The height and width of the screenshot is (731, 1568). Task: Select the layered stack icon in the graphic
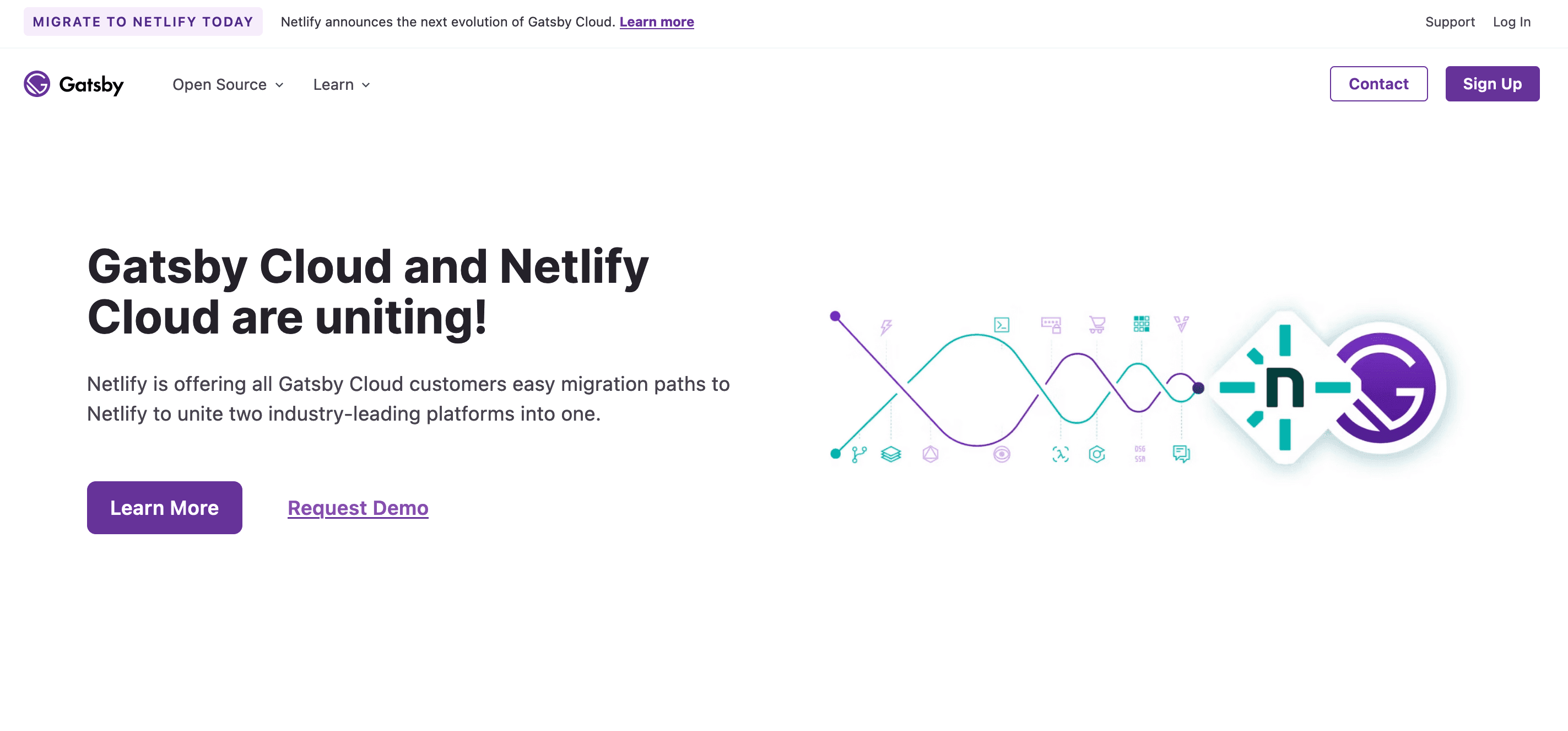tap(891, 453)
